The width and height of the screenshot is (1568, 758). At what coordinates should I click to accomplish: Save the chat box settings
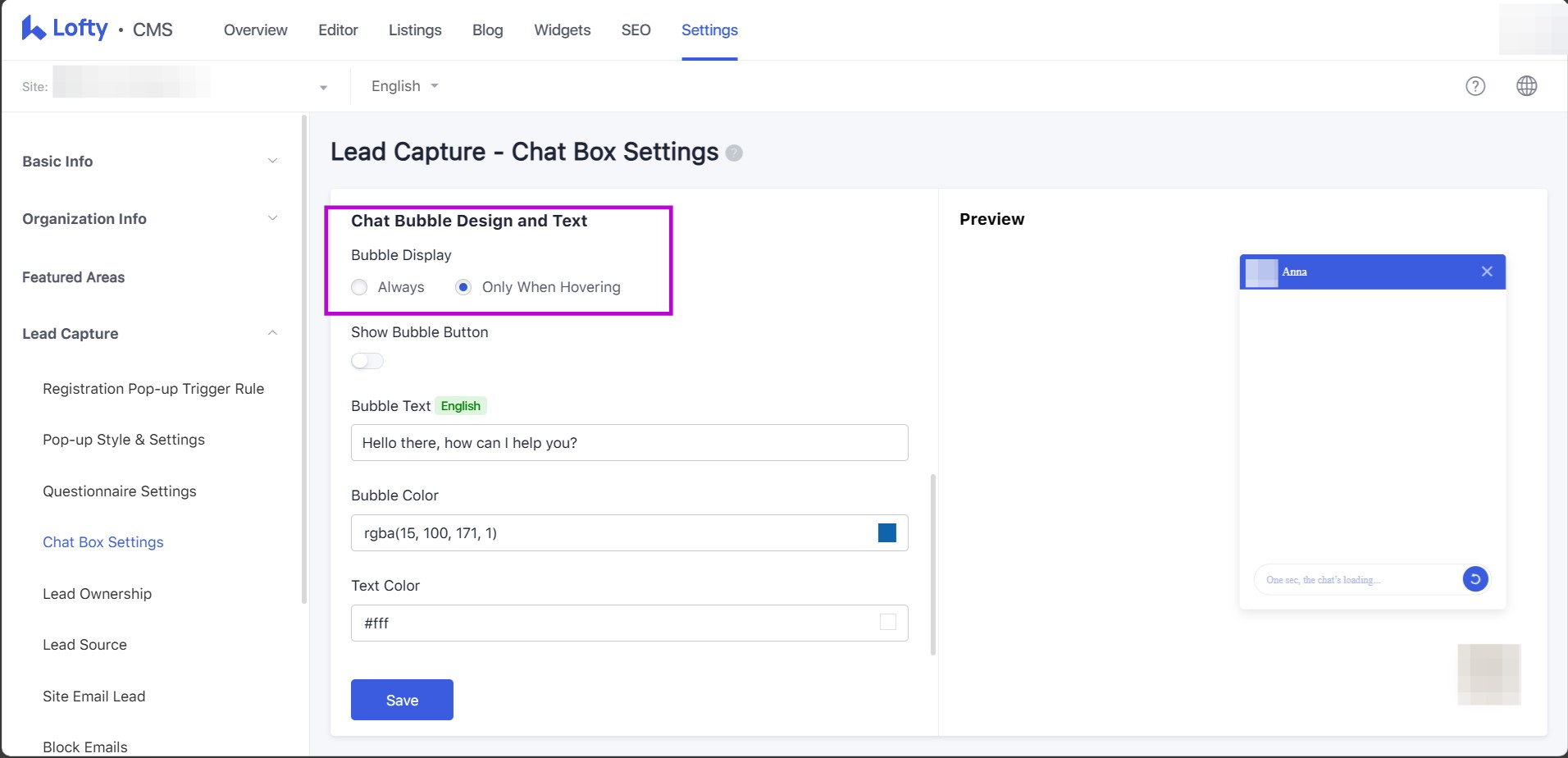(402, 700)
